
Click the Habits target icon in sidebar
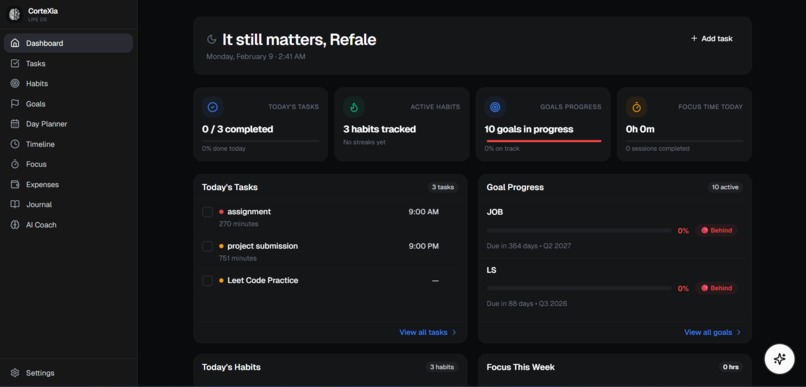15,83
